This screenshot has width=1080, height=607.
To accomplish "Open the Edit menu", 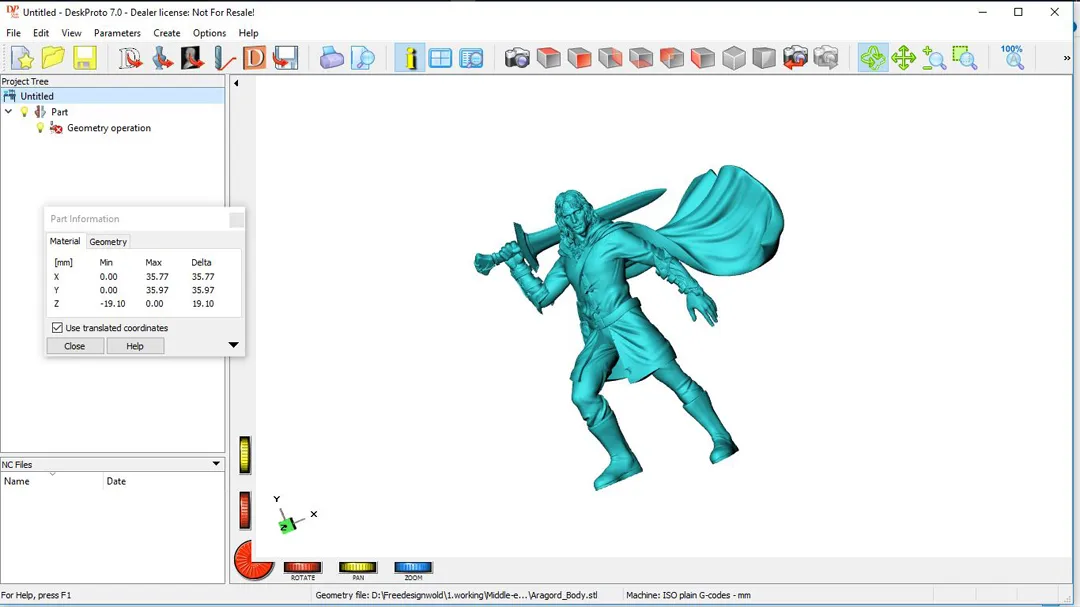I will click(41, 33).
